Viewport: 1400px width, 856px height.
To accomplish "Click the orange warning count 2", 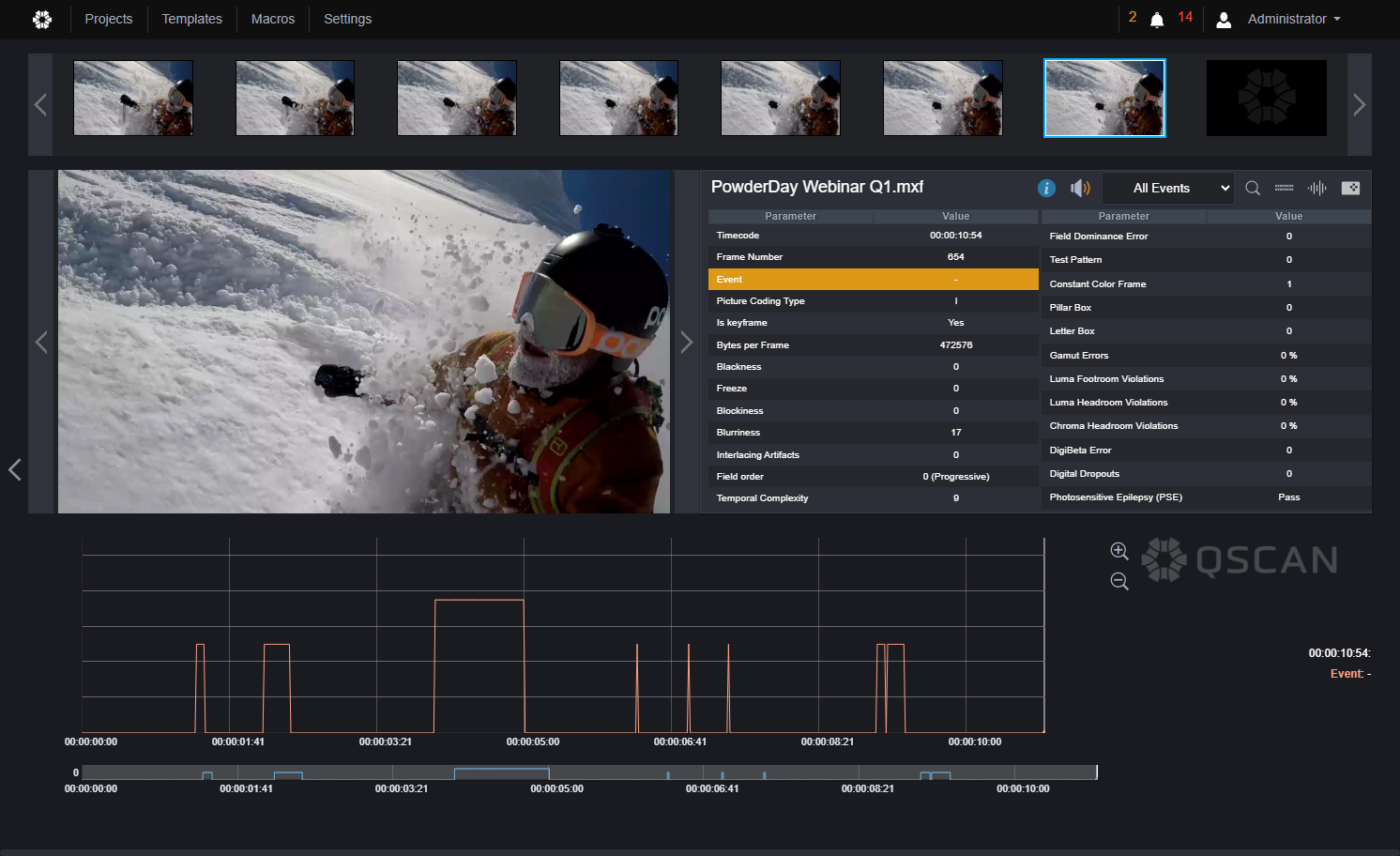I will pyautogui.click(x=1133, y=17).
